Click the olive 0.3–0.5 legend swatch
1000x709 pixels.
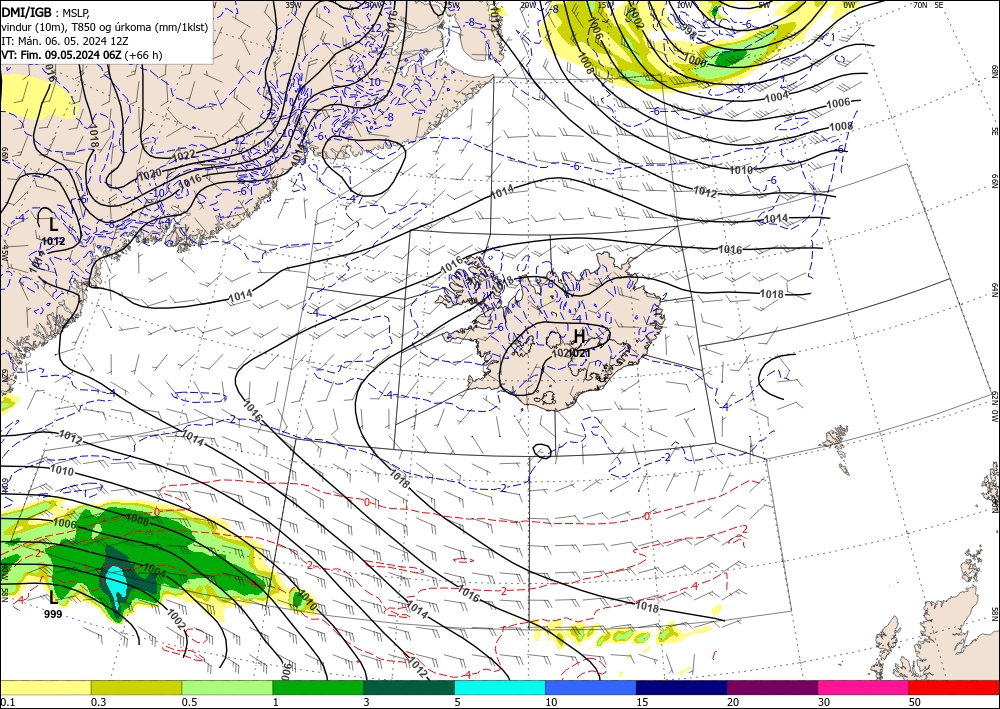(136, 687)
